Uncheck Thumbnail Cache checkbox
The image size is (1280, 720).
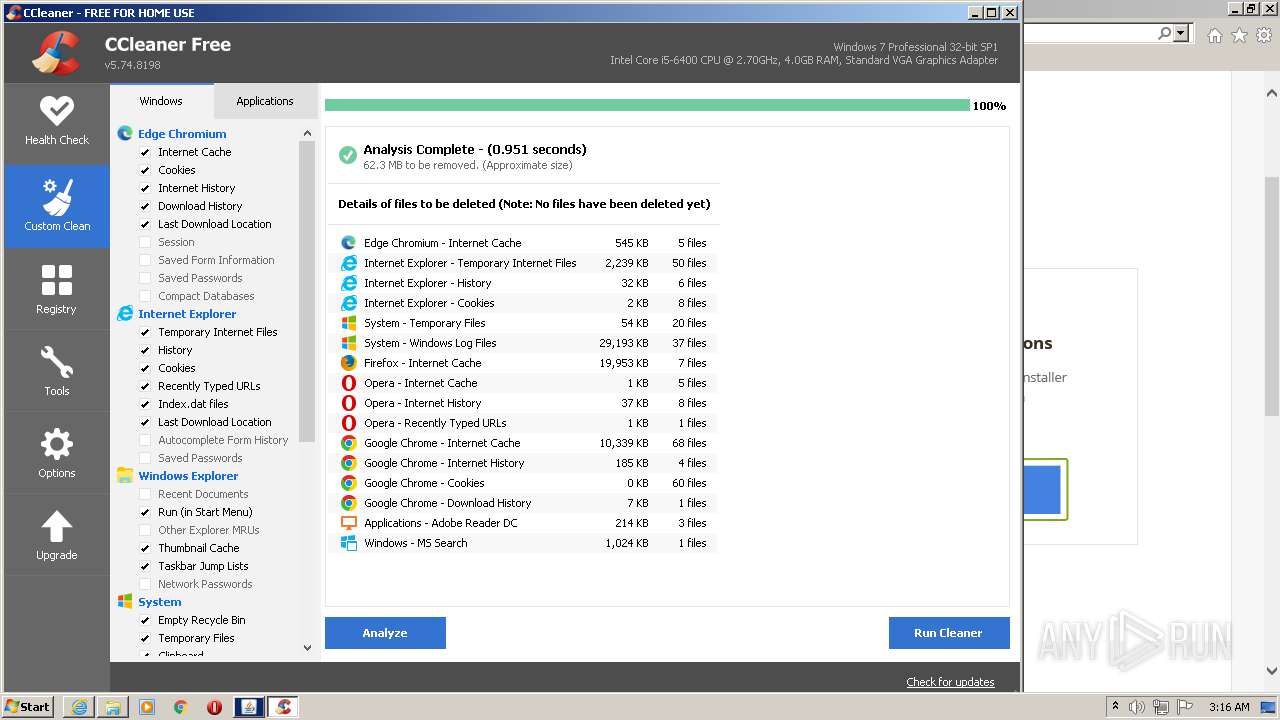click(x=145, y=548)
